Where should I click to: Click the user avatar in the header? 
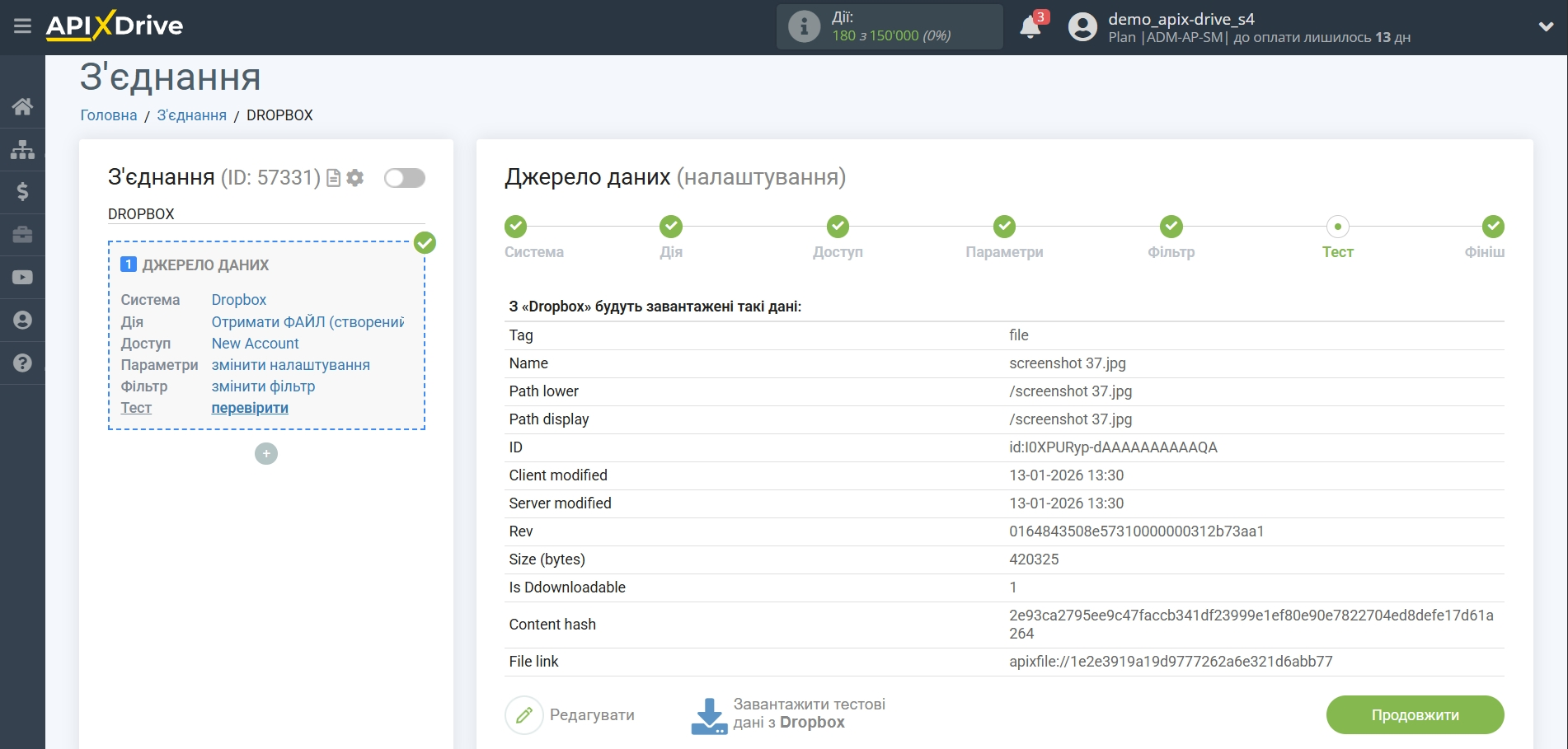tap(1082, 26)
